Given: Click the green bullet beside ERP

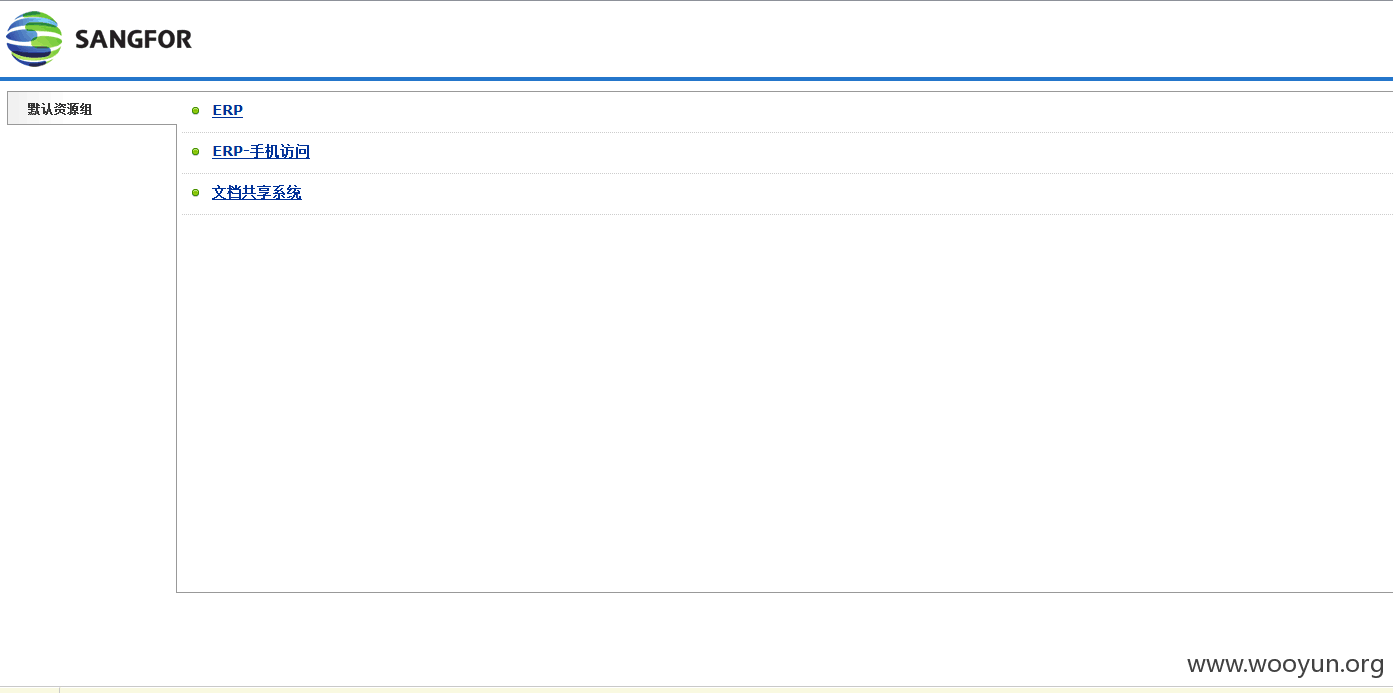Looking at the screenshot, I should [196, 111].
